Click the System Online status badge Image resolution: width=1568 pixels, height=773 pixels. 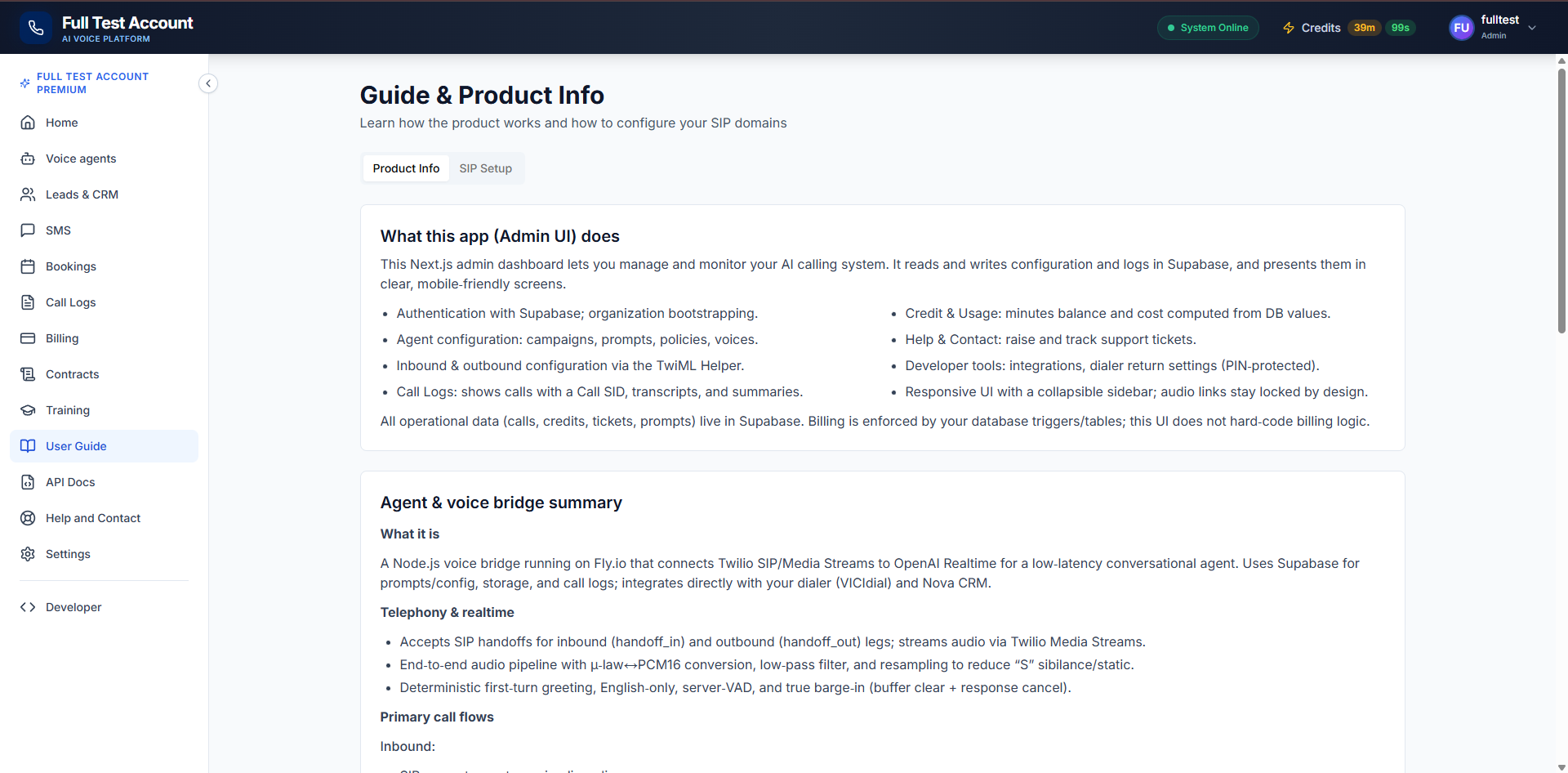[x=1208, y=28]
